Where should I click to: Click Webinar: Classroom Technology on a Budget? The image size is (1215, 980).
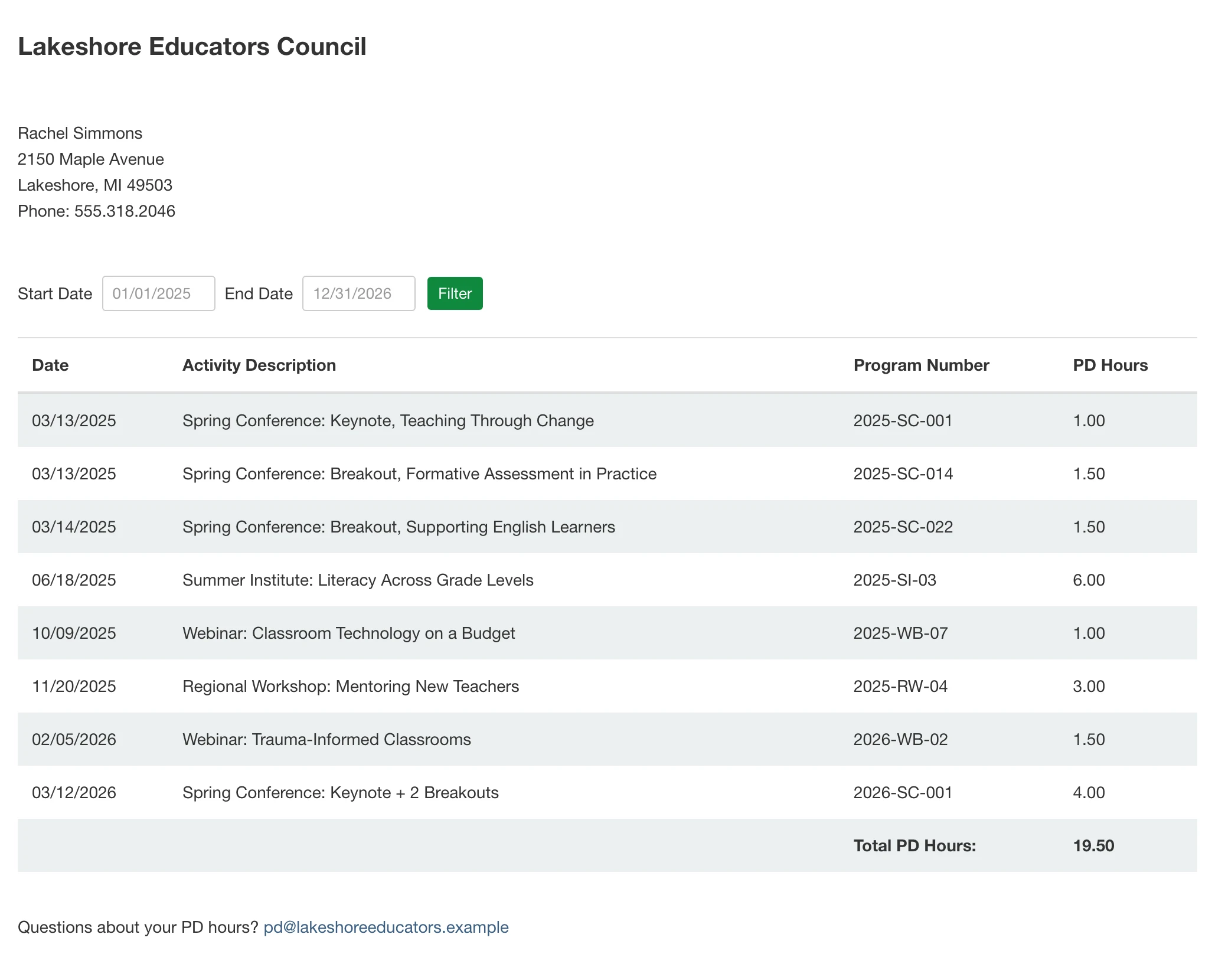pos(349,633)
